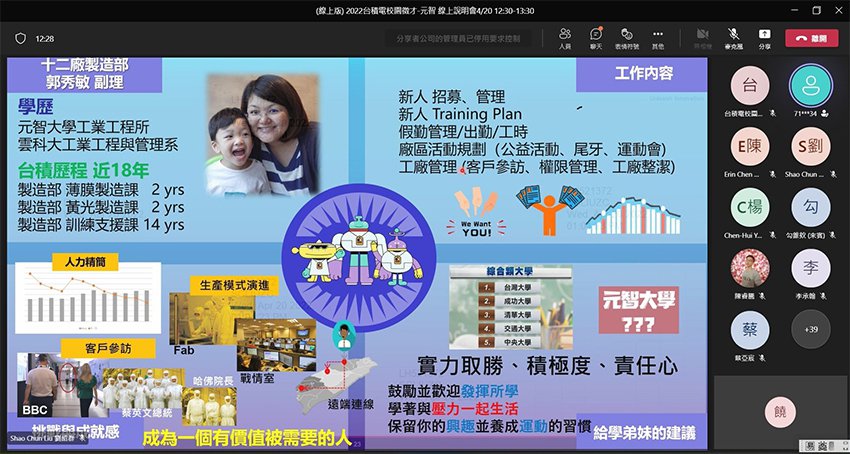Open the 表情符號 reactions menu
The width and height of the screenshot is (850, 454).
[627, 39]
